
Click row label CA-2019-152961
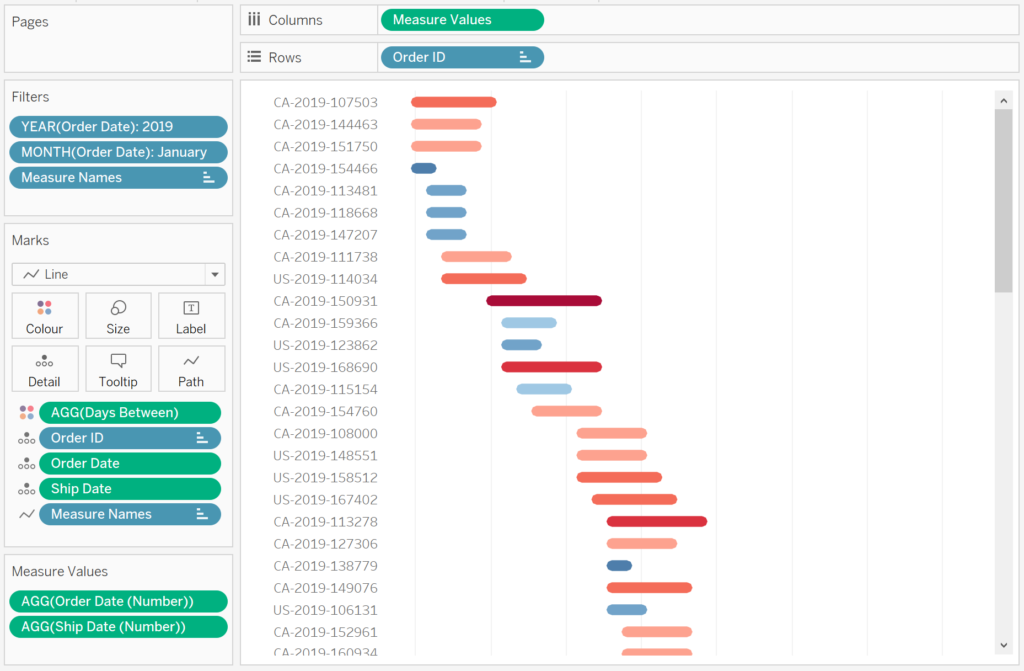pyautogui.click(x=325, y=632)
